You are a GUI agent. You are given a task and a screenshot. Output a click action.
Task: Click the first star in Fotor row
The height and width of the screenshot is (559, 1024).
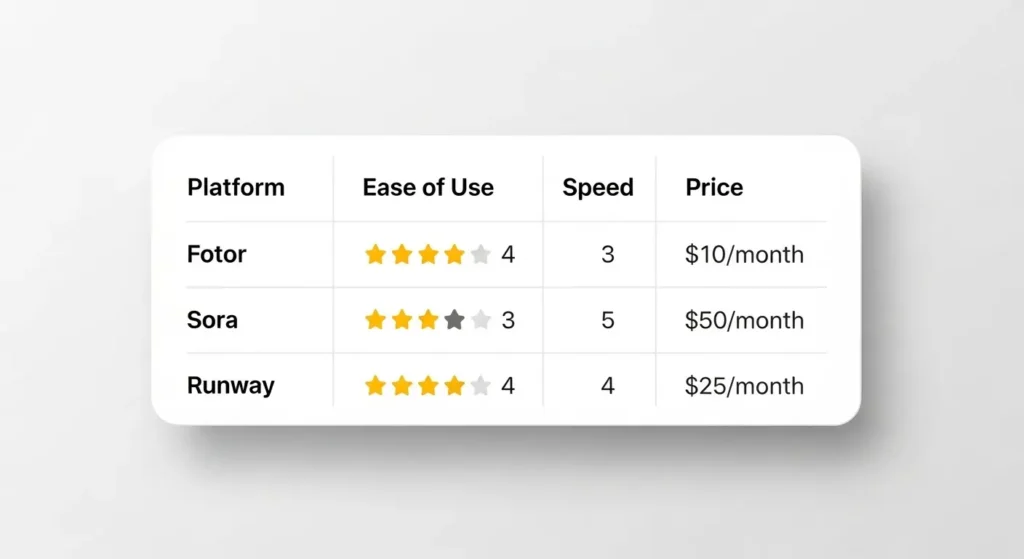coord(376,255)
